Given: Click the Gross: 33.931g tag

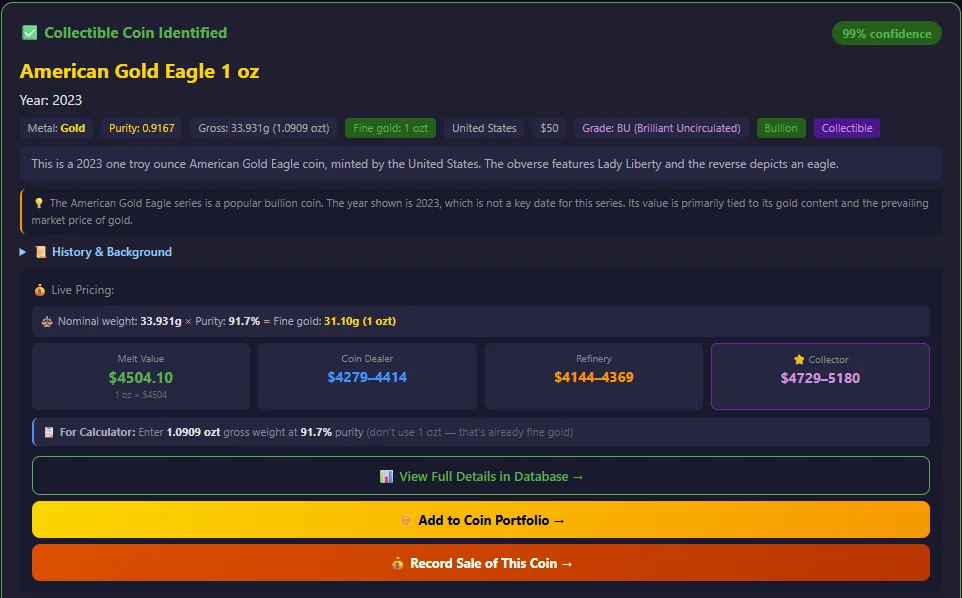Looking at the screenshot, I should coord(264,128).
